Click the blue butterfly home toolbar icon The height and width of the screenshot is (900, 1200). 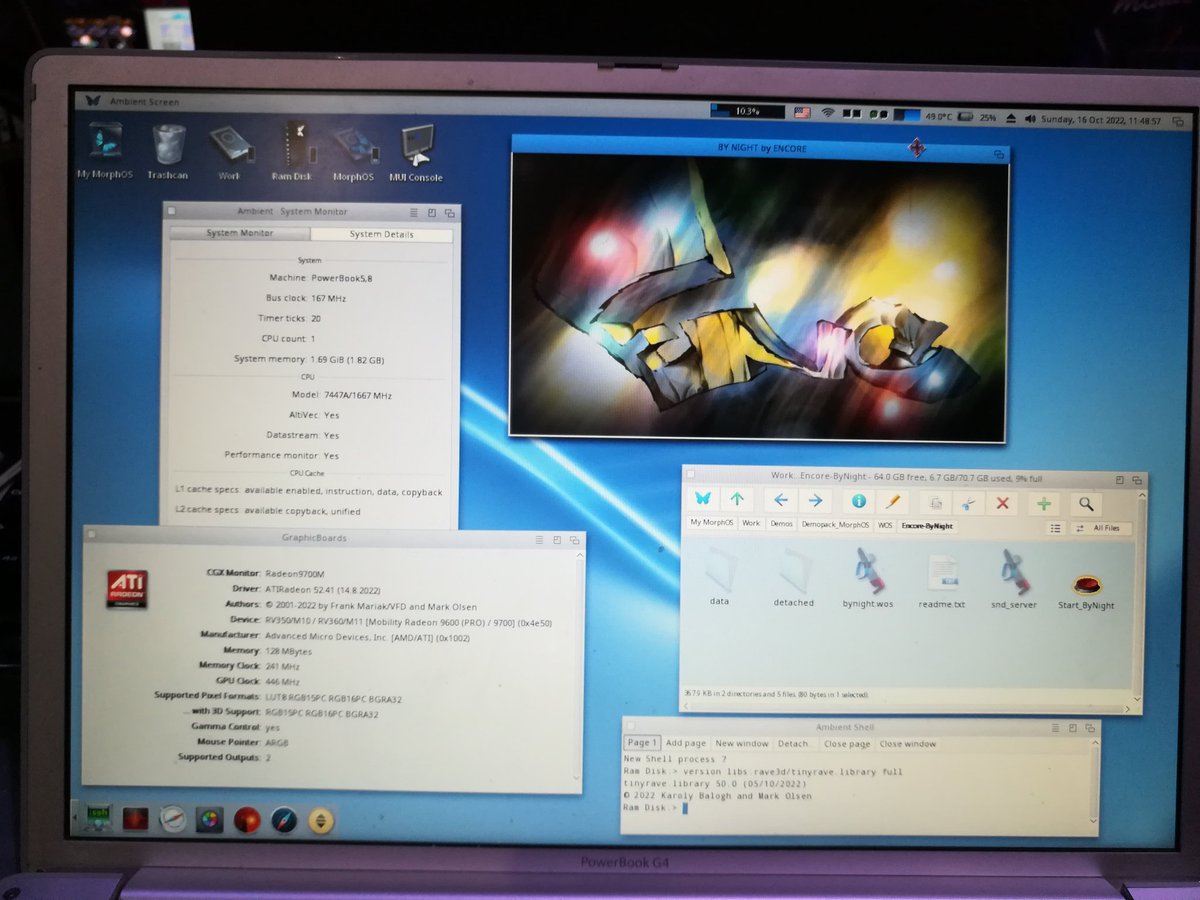[704, 499]
